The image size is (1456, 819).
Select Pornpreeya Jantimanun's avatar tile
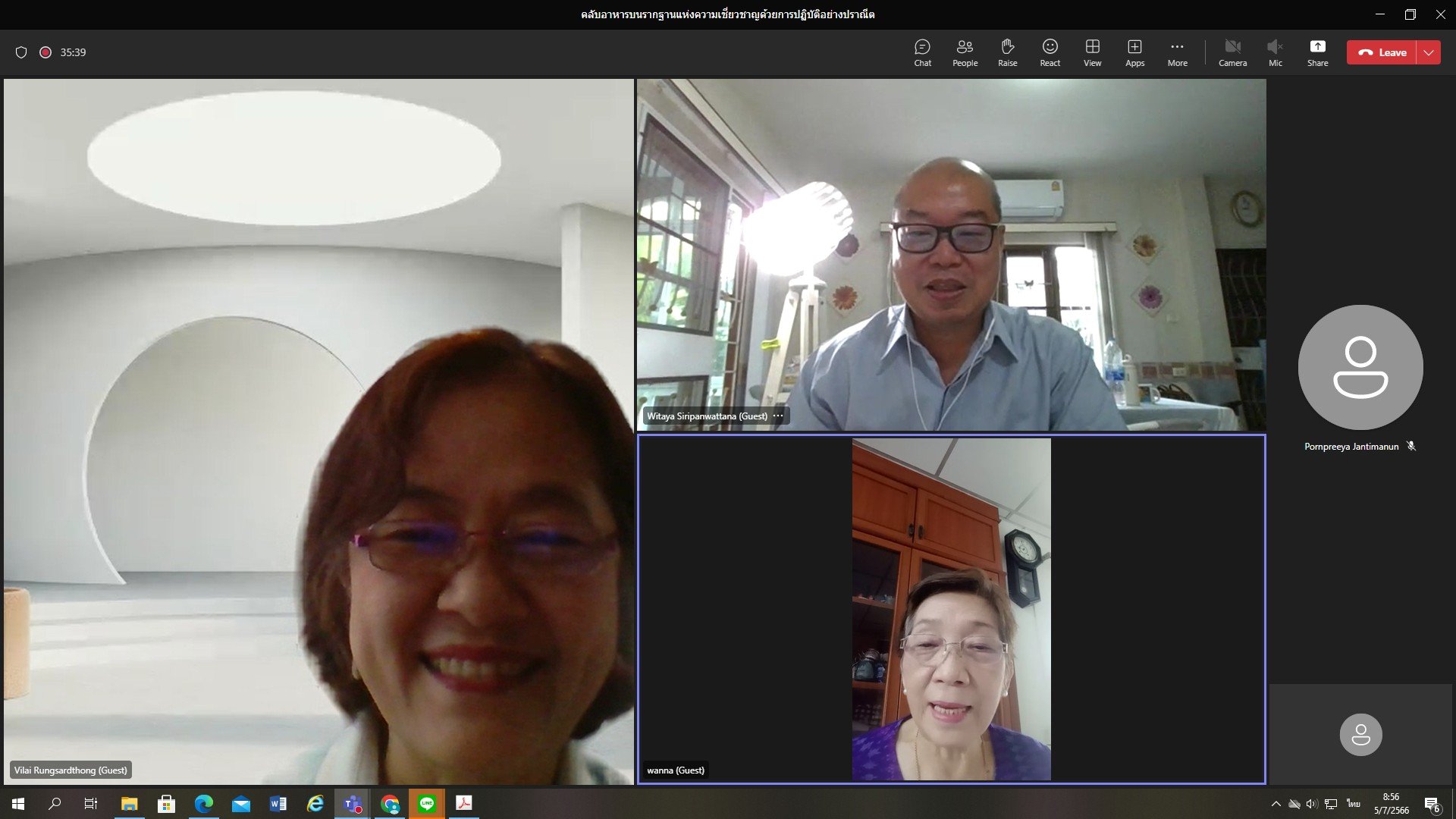coord(1360,367)
